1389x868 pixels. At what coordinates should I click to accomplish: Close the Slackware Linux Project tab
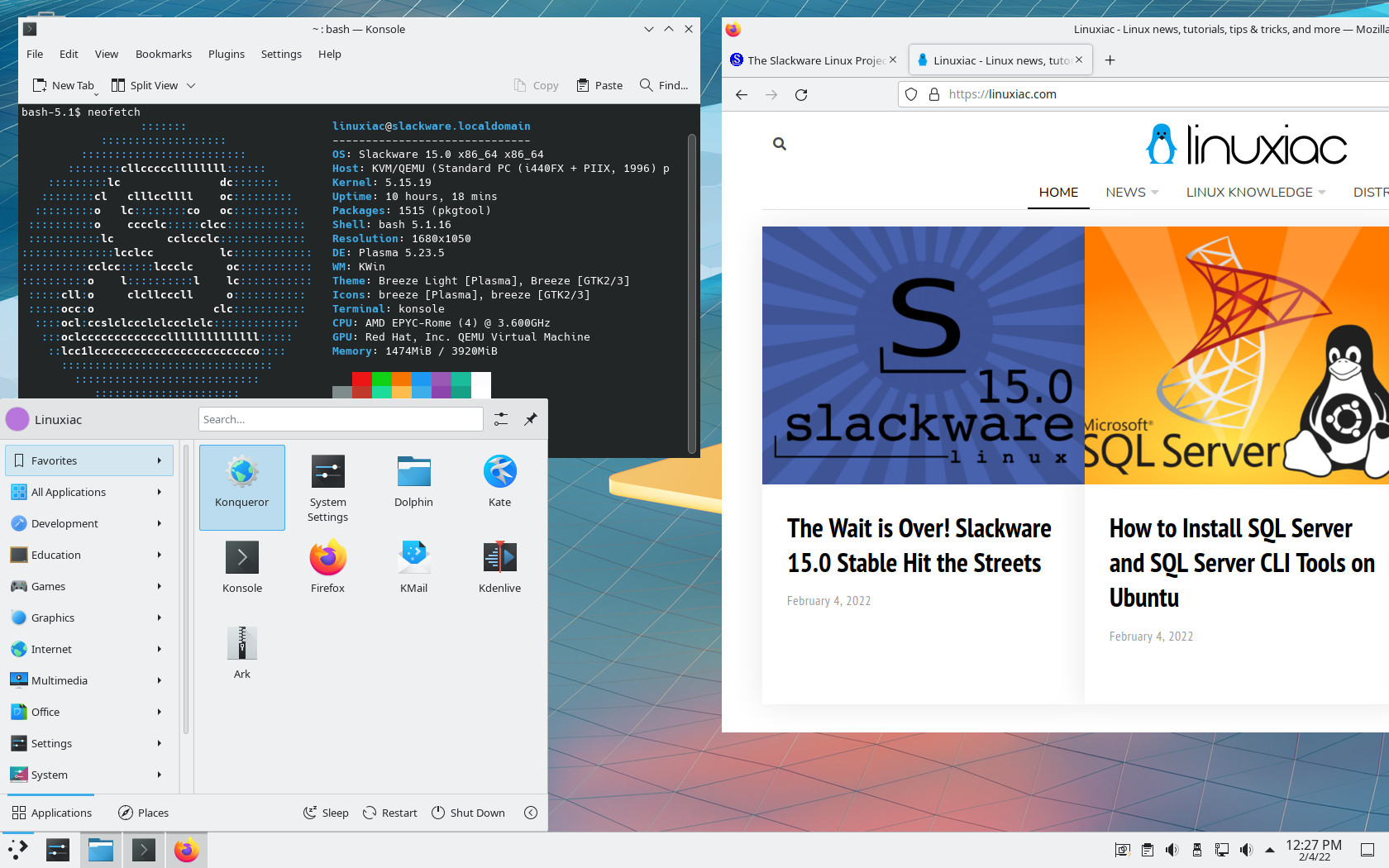pyautogui.click(x=893, y=60)
